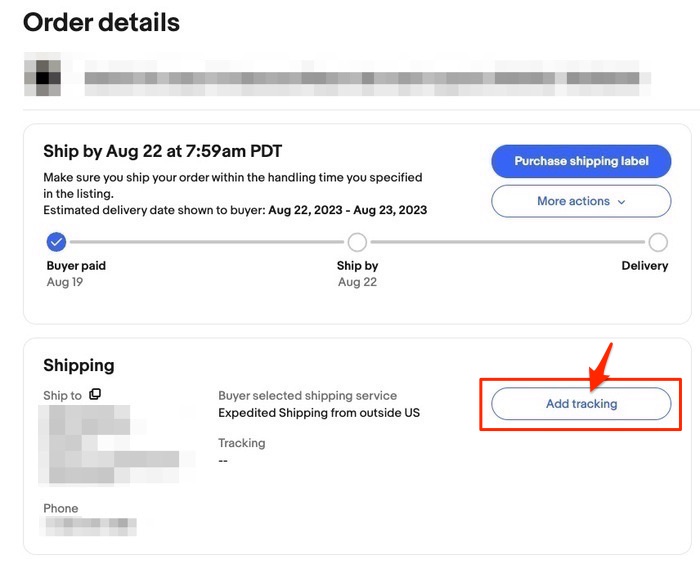Click the Order details page heading
Viewport: 700px width, 564px height.
click(101, 22)
